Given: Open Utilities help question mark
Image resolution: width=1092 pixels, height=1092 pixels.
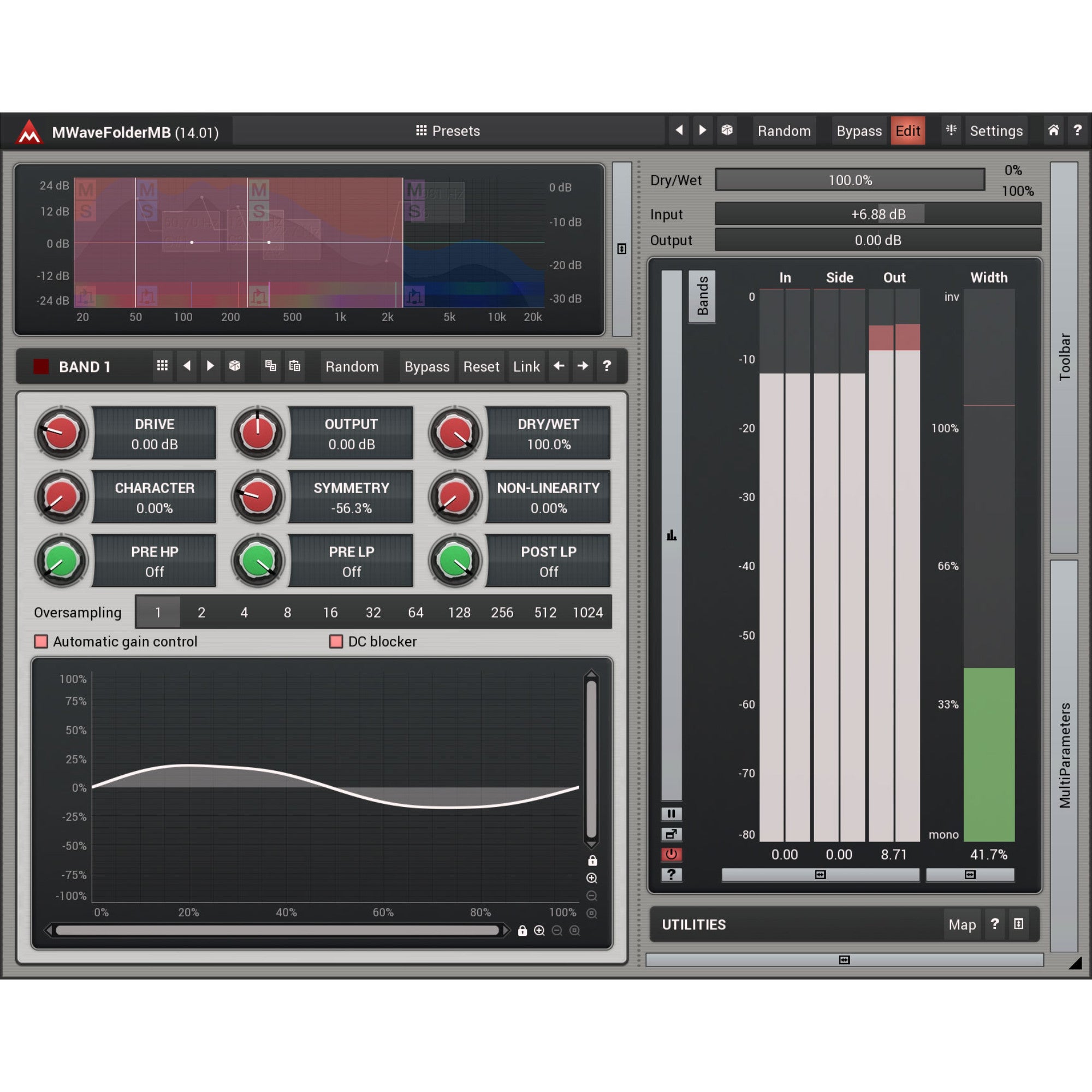Looking at the screenshot, I should pos(995,924).
